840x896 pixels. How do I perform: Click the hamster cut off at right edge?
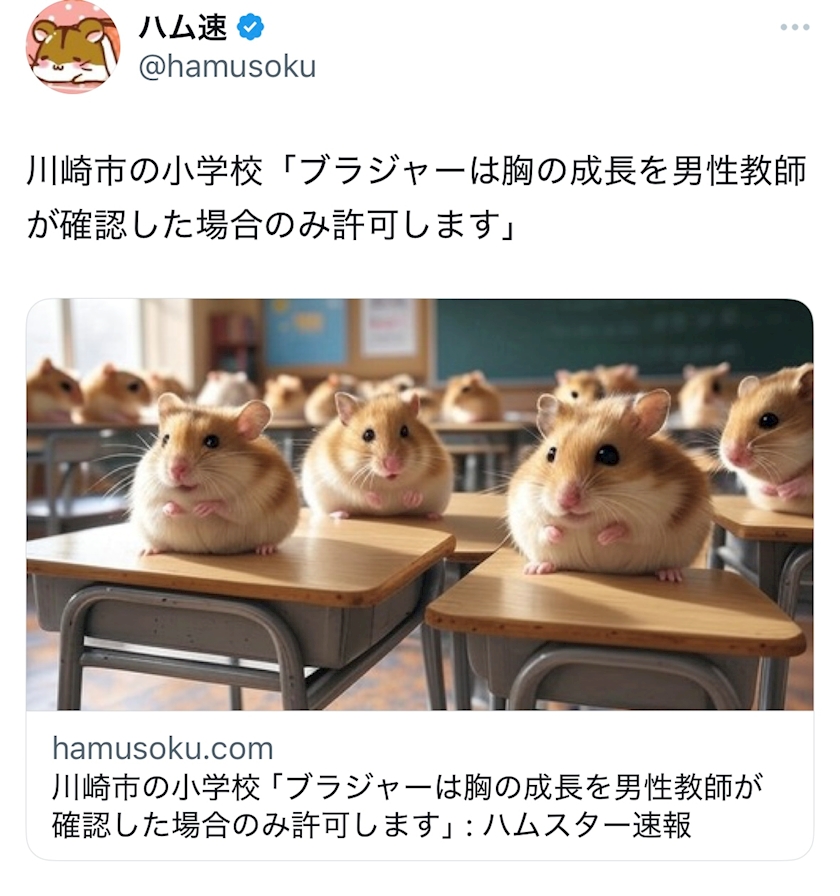point(767,439)
